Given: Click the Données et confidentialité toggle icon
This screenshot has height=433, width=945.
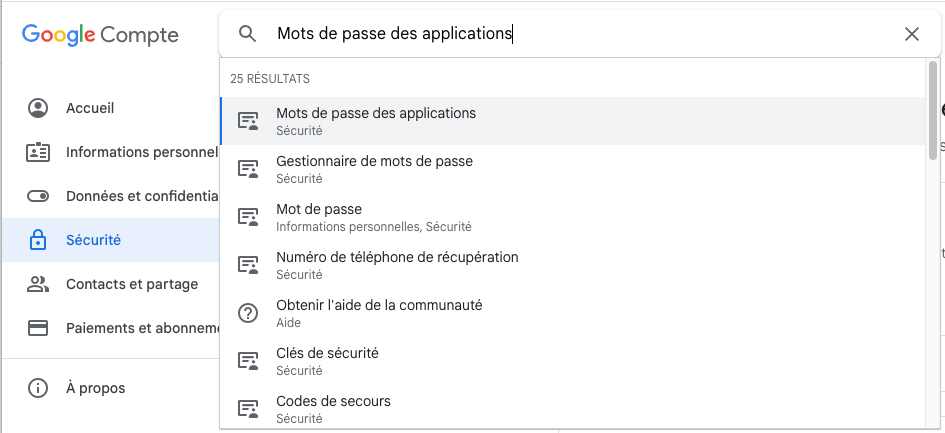Looking at the screenshot, I should pyautogui.click(x=38, y=196).
